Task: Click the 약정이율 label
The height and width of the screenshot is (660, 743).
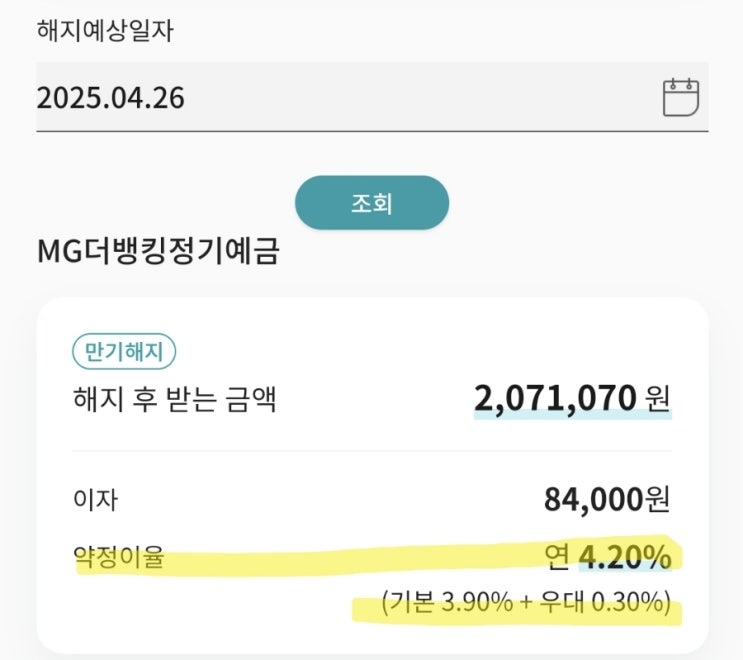Action: pos(118,558)
